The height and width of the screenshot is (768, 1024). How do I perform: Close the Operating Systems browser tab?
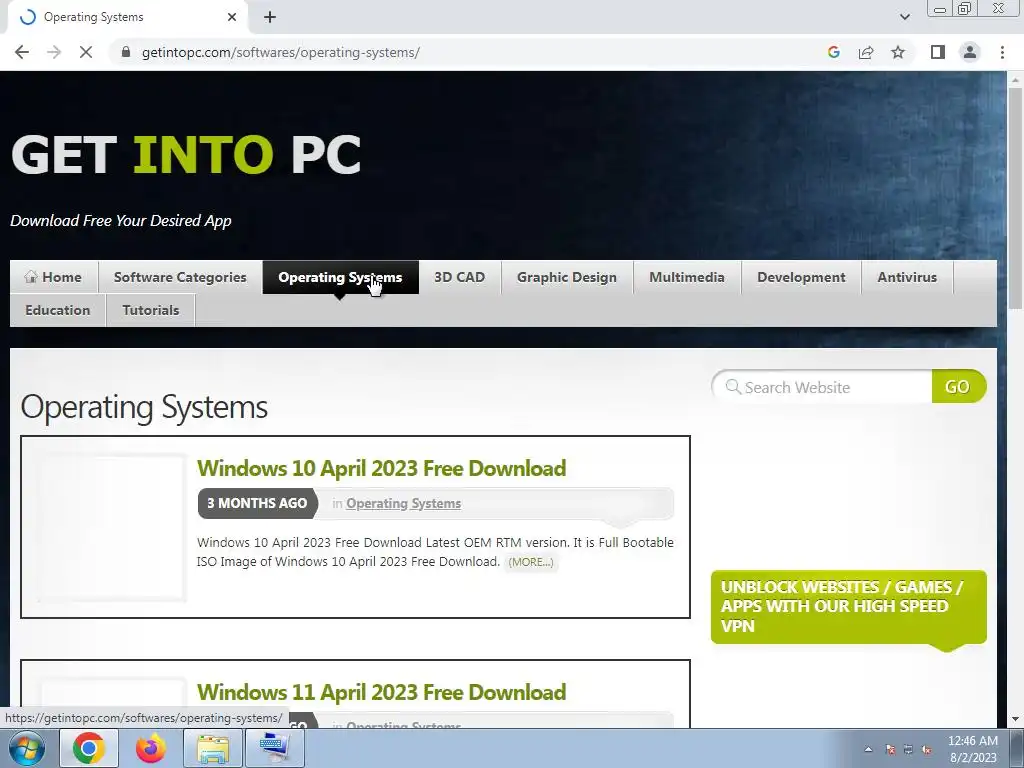pos(231,17)
